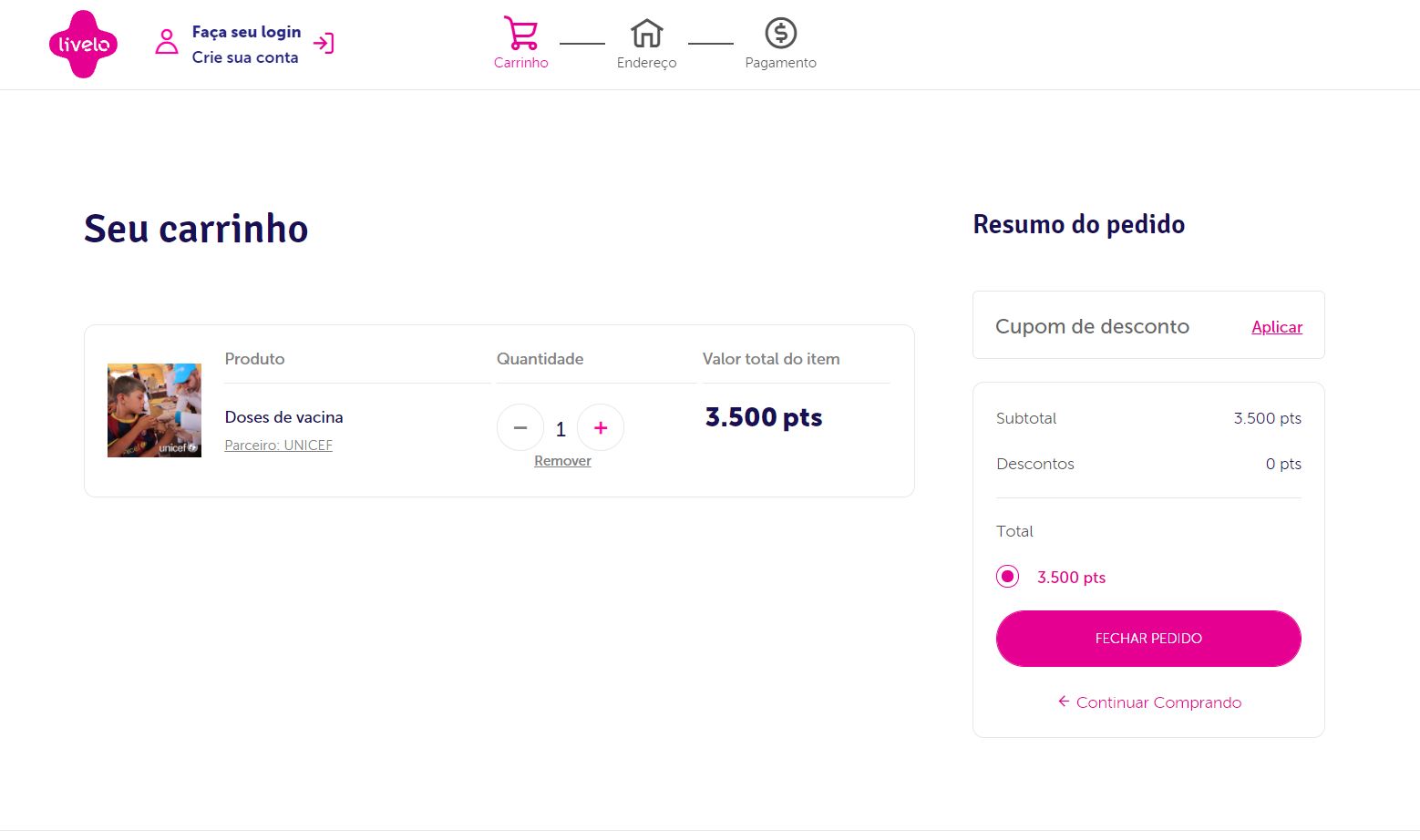Viewport: 1420px width, 840px height.
Task: Click Continuar Comprando link
Action: click(1158, 702)
